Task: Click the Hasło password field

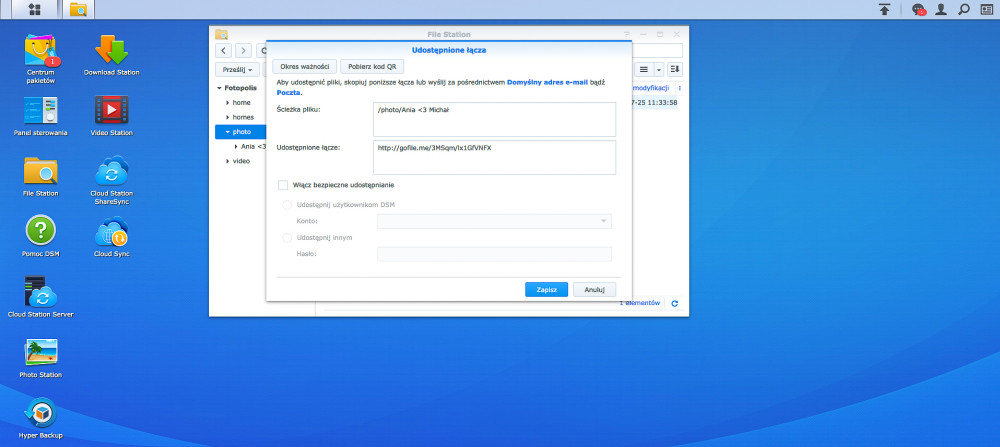Action: (x=494, y=254)
